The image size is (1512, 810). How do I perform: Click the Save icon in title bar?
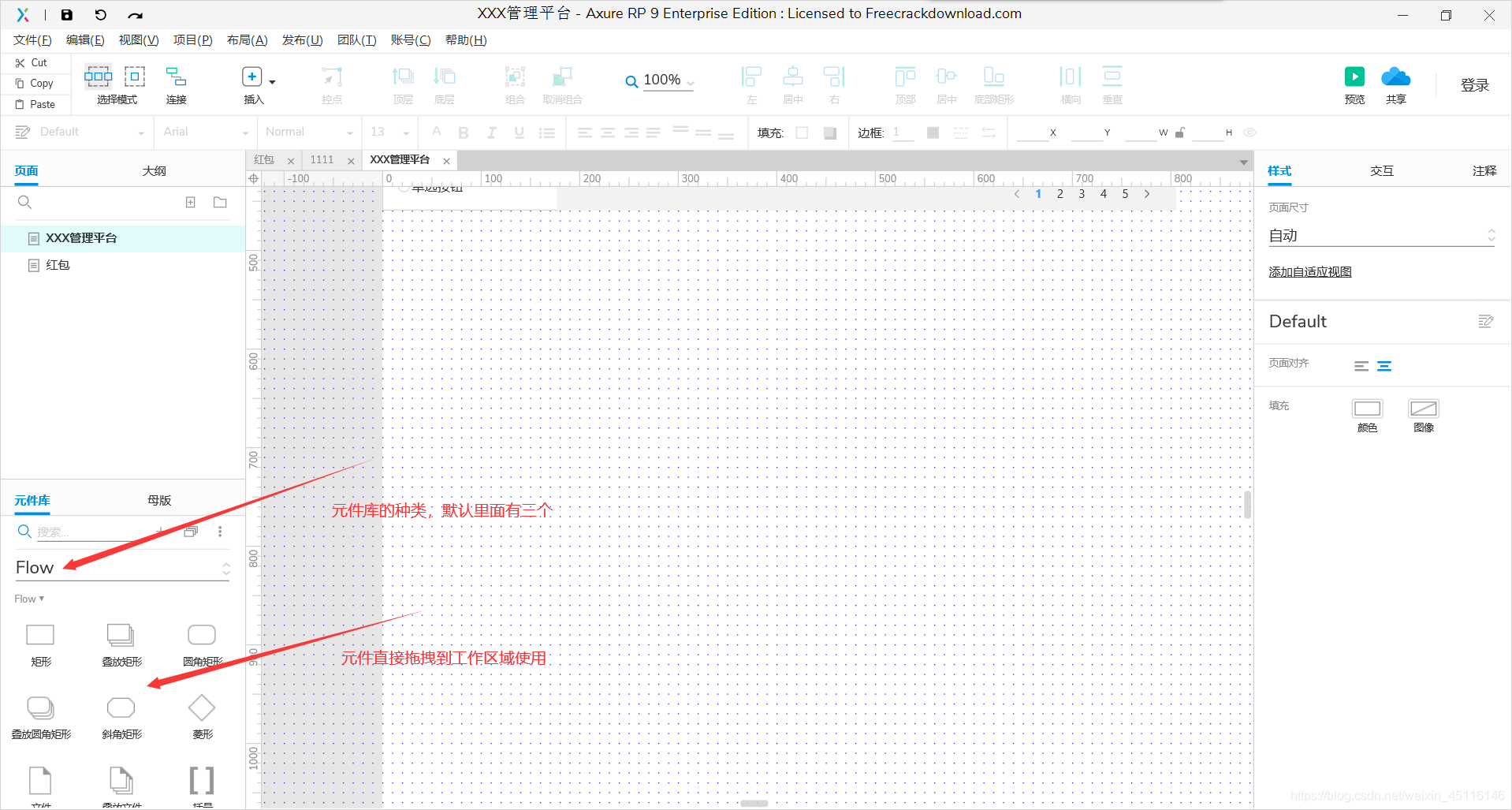coord(67,14)
